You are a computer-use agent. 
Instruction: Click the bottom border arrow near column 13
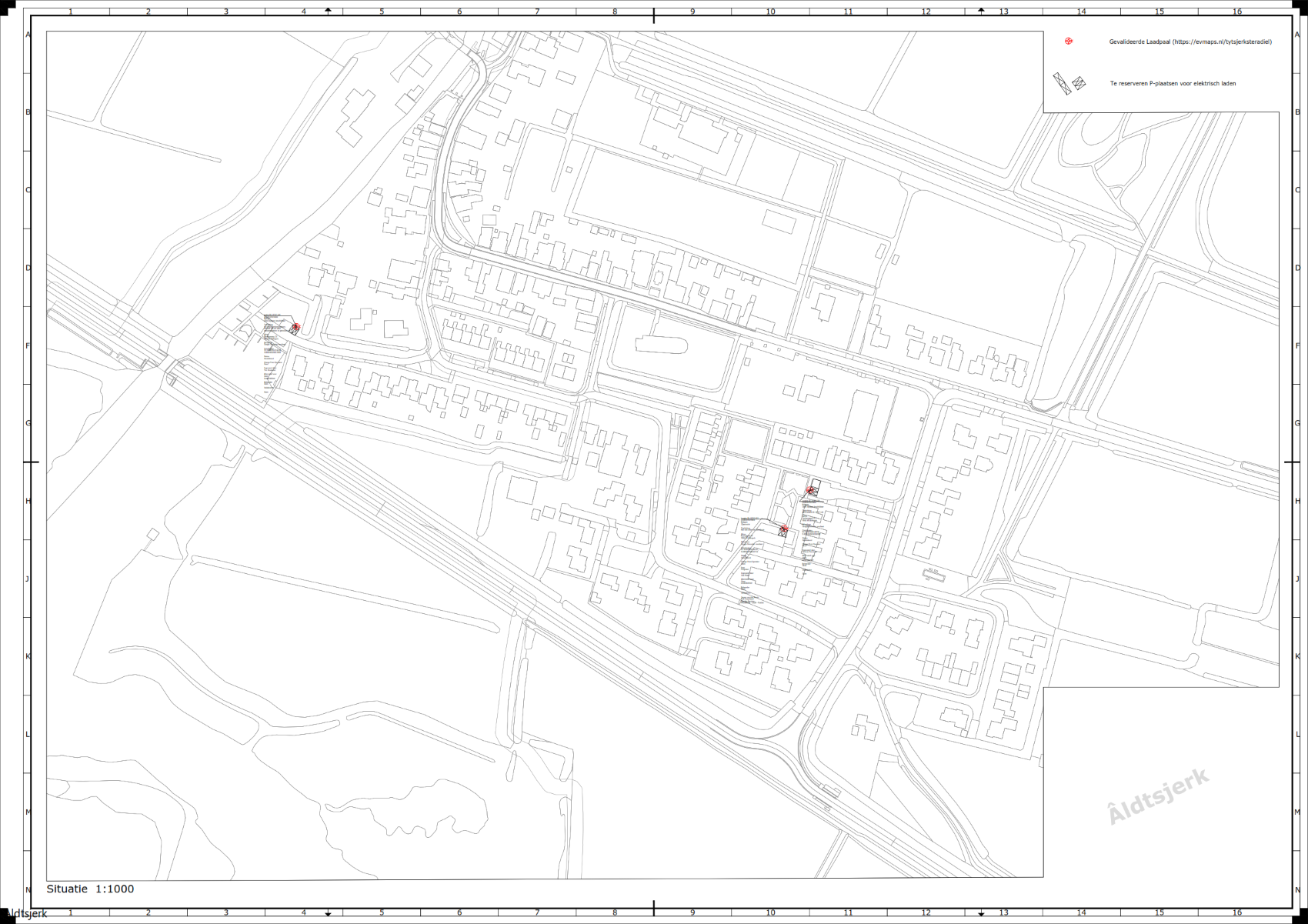[981, 913]
